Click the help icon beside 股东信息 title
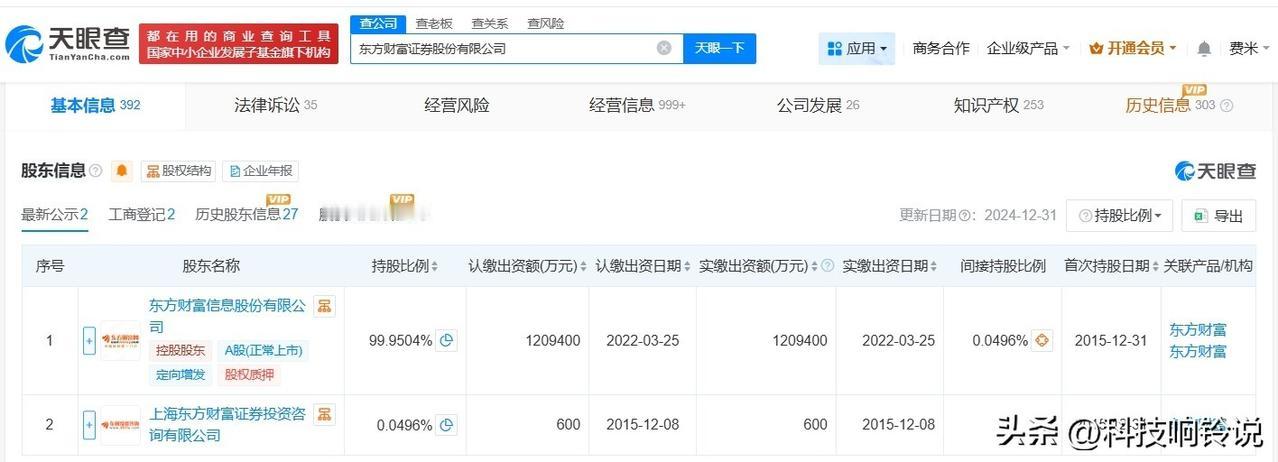Viewport: 1278px width, 462px height. (96, 171)
